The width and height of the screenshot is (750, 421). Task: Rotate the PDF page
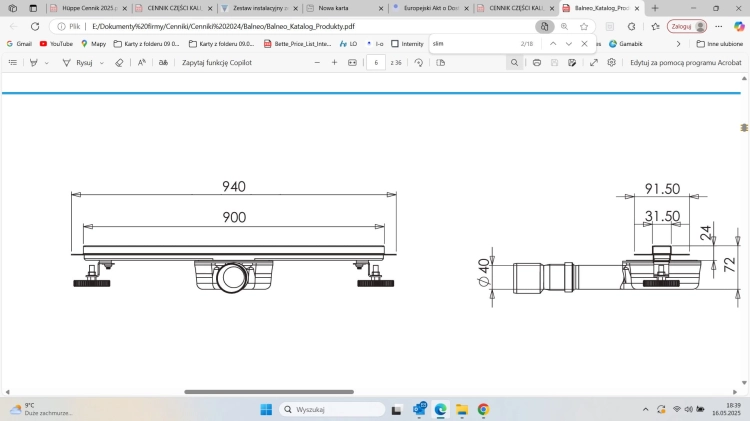pyautogui.click(x=419, y=63)
